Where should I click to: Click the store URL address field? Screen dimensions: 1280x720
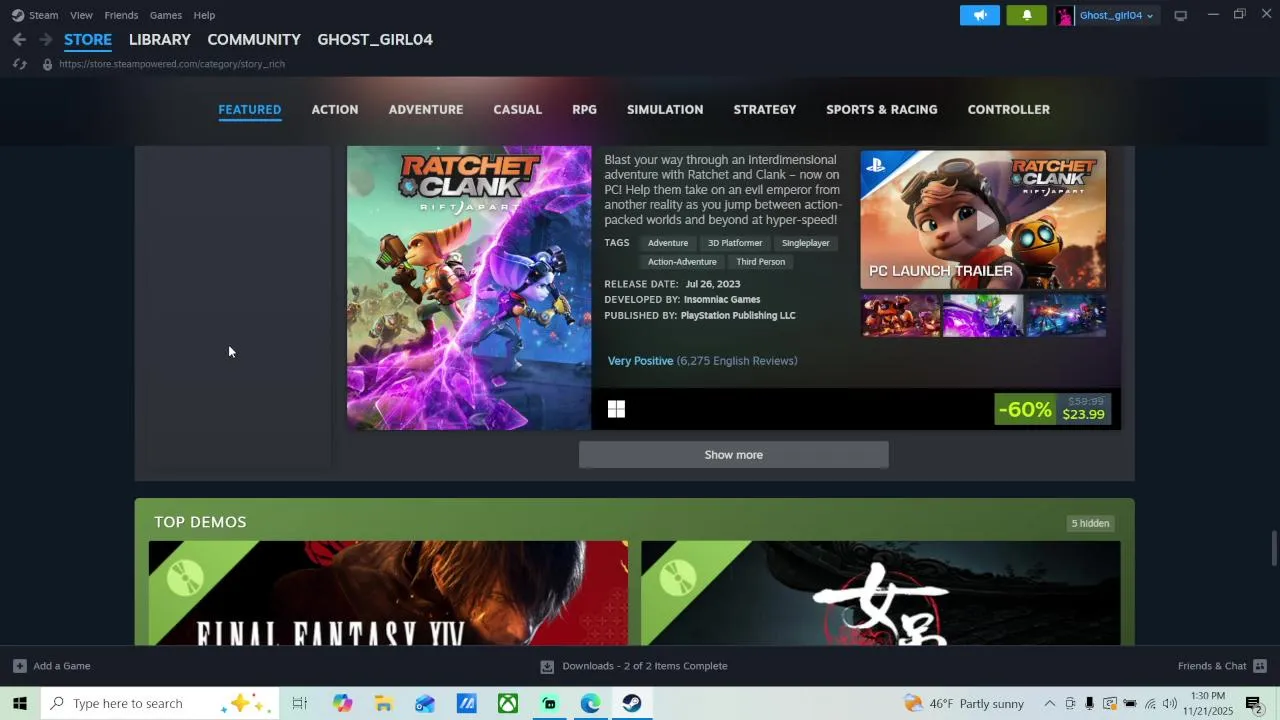click(172, 64)
